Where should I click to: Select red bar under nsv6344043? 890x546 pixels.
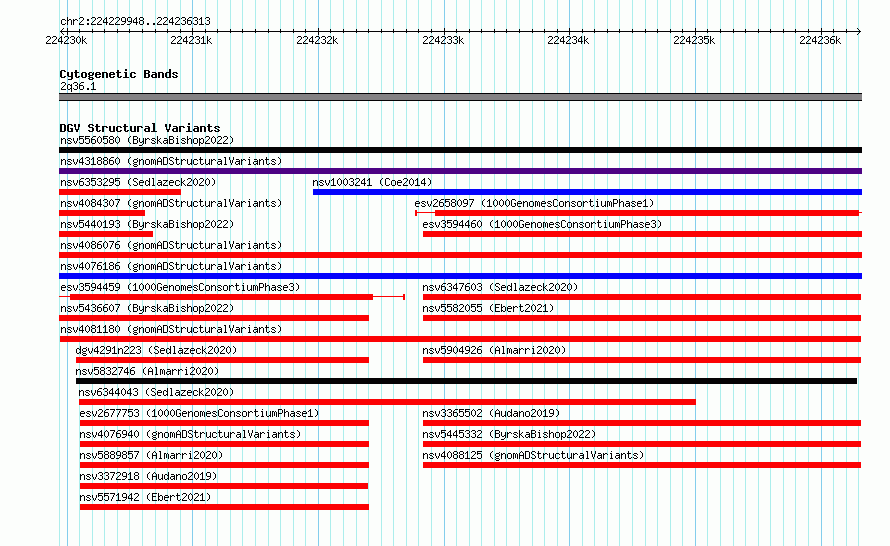(387, 402)
